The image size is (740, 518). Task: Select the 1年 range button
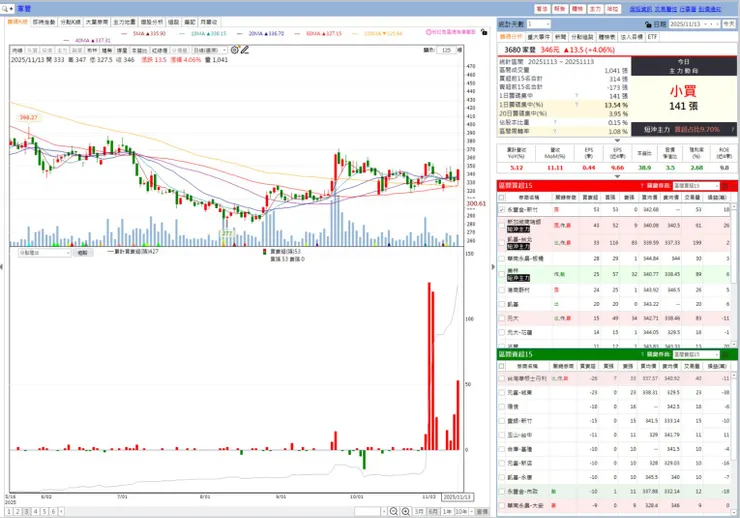coord(447,511)
